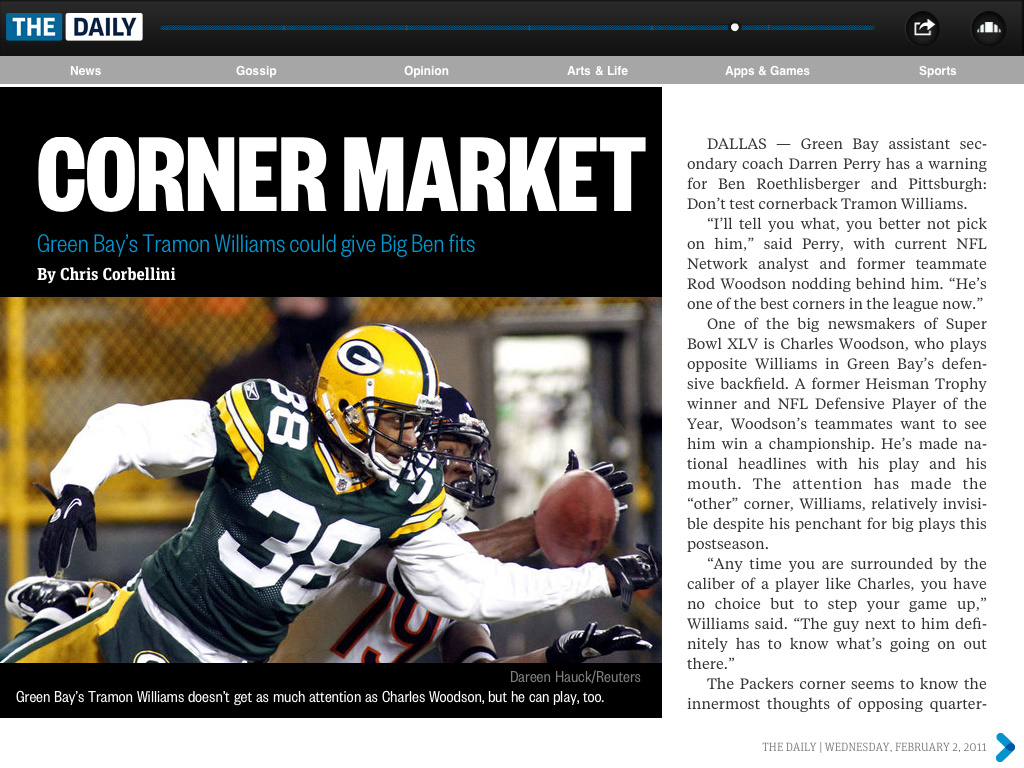Screen dimensions: 1024x768
Task: Select the Sports tab
Action: pos(938,71)
